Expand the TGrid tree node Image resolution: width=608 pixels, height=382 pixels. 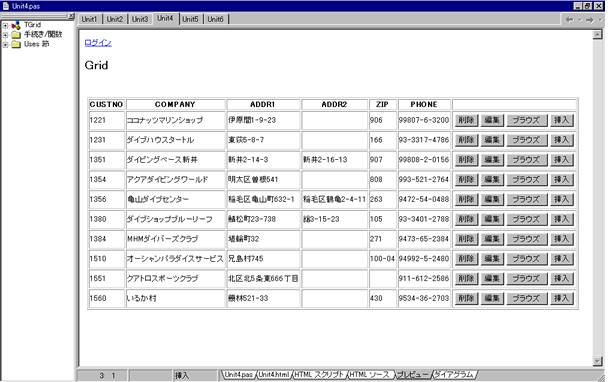5,26
